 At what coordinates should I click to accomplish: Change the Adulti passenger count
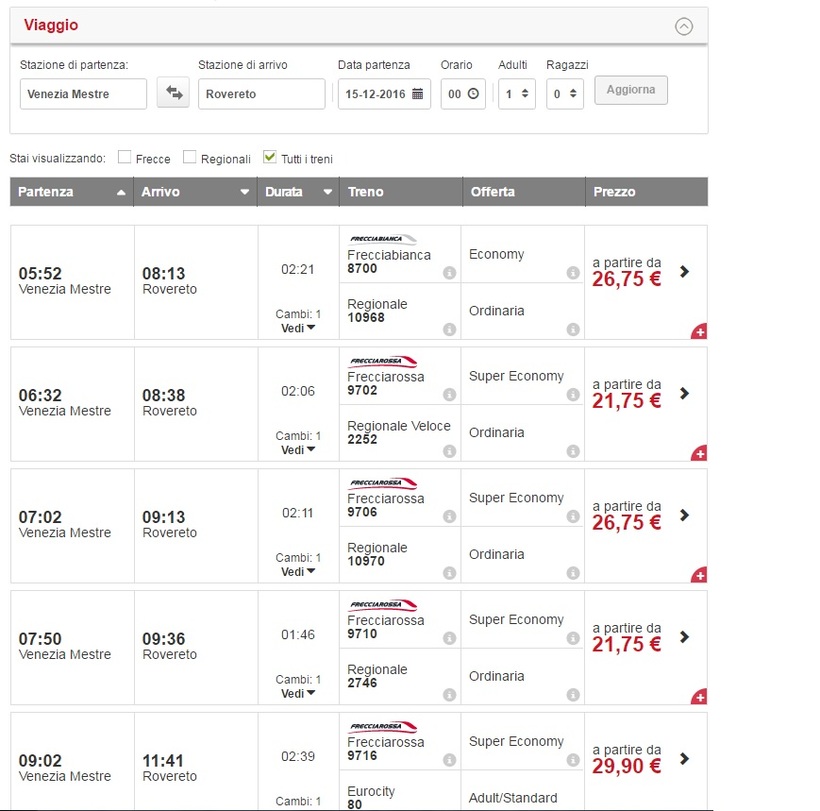(x=516, y=94)
